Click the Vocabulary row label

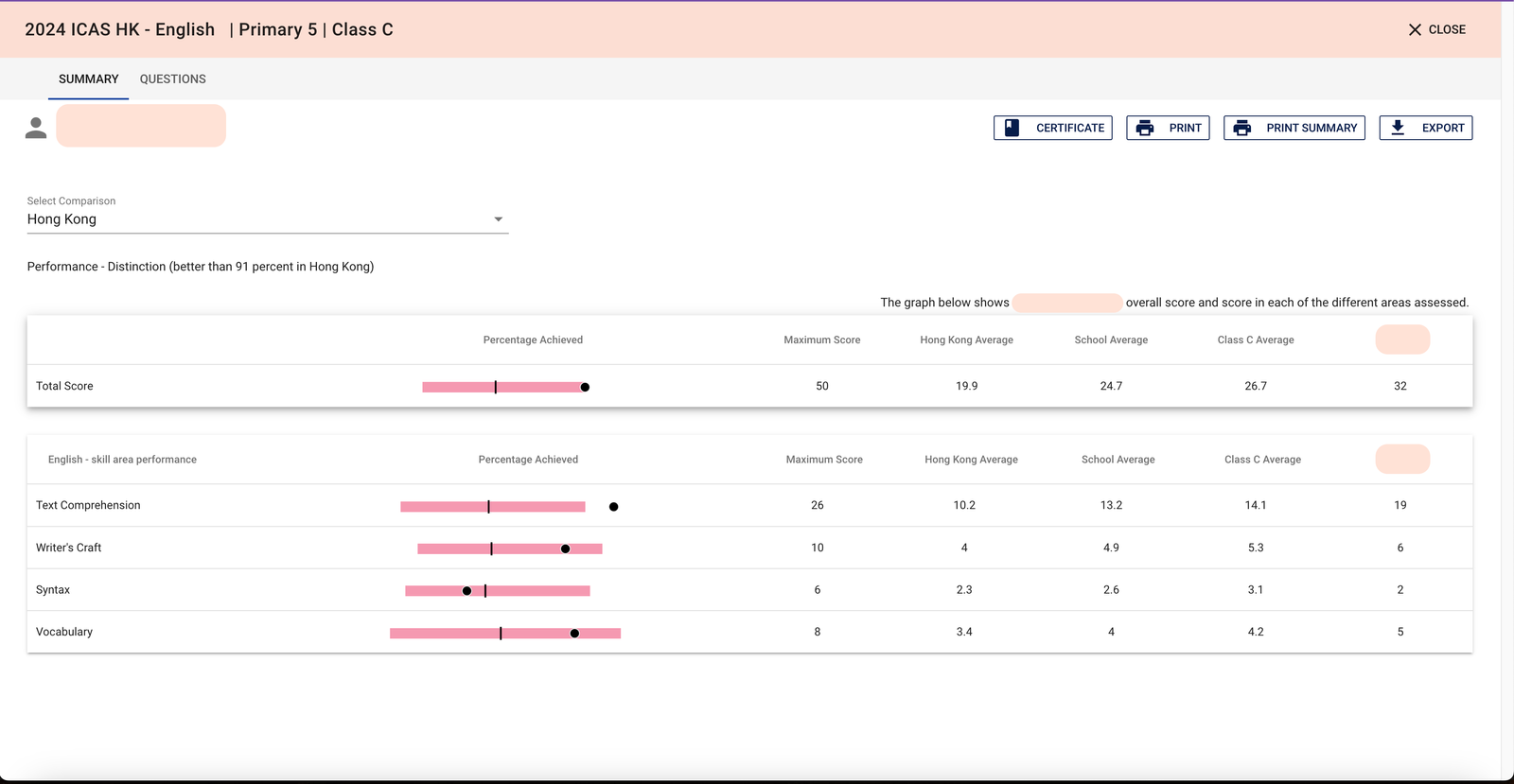64,632
